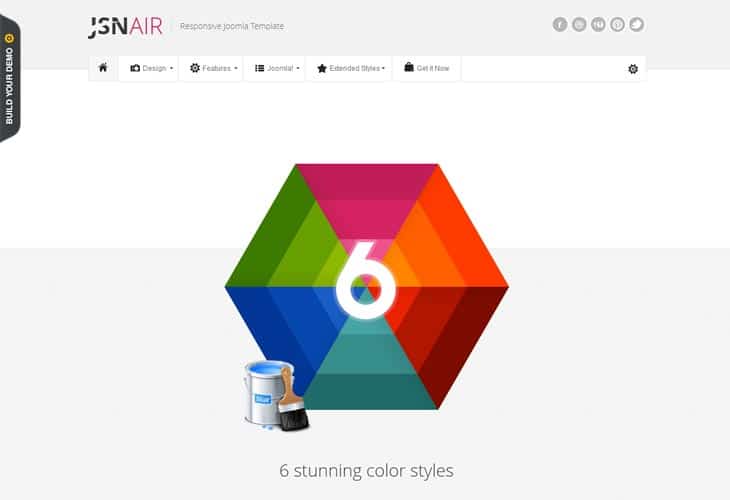
Task: Click the star icon beside Extended Styles
Action: [x=321, y=69]
